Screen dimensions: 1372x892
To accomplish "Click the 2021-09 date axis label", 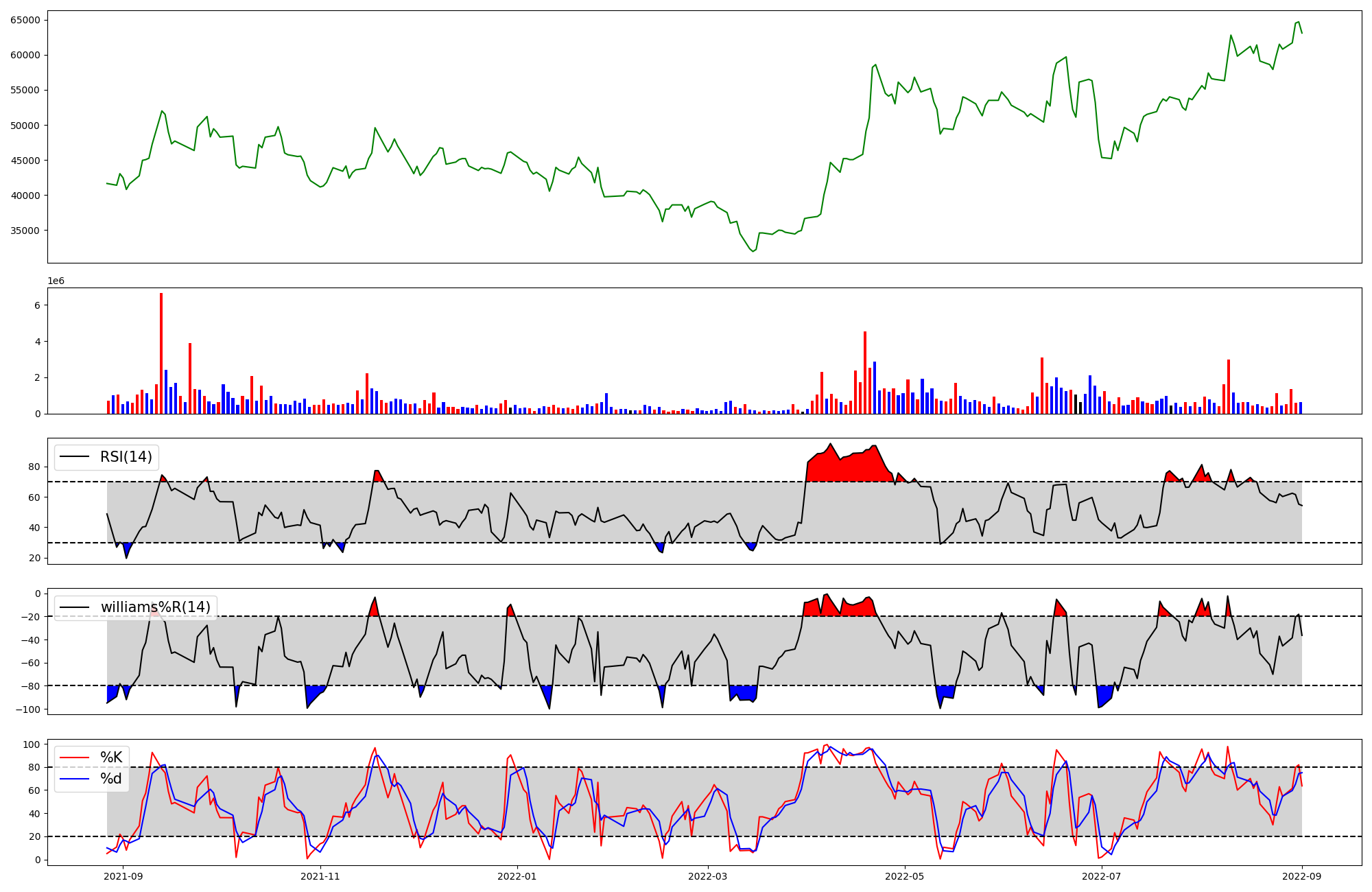I will [x=123, y=876].
